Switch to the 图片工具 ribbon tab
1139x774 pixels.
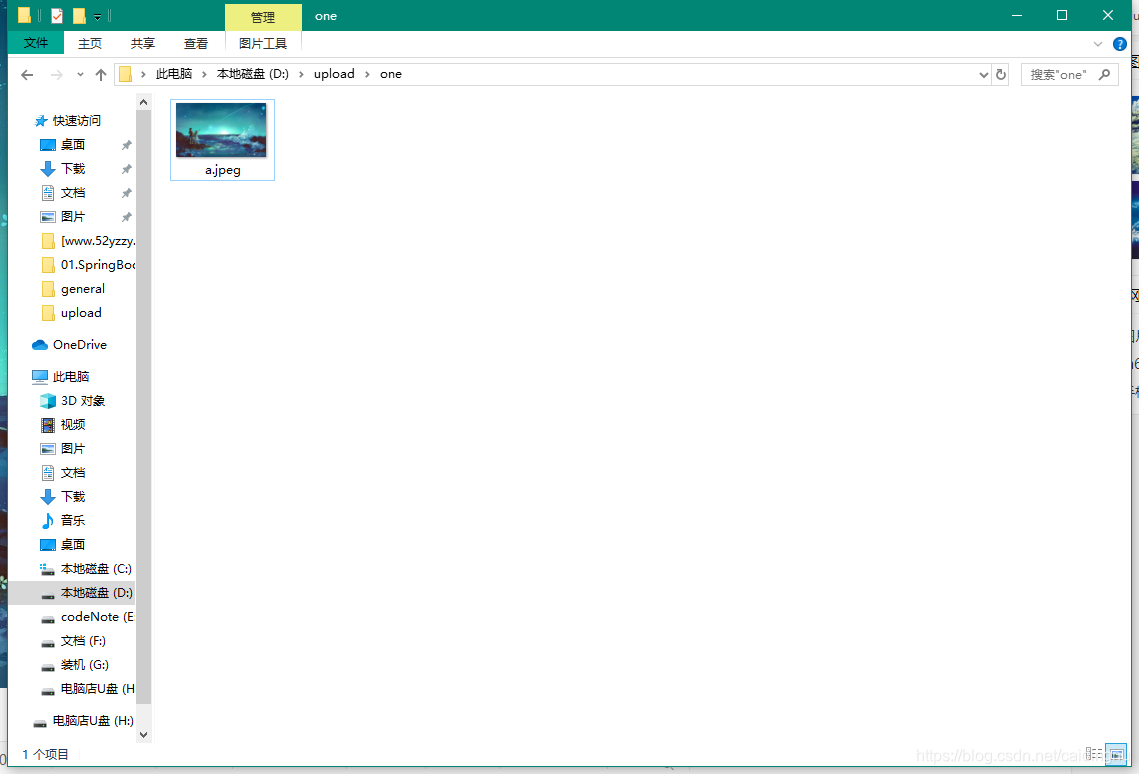(262, 43)
